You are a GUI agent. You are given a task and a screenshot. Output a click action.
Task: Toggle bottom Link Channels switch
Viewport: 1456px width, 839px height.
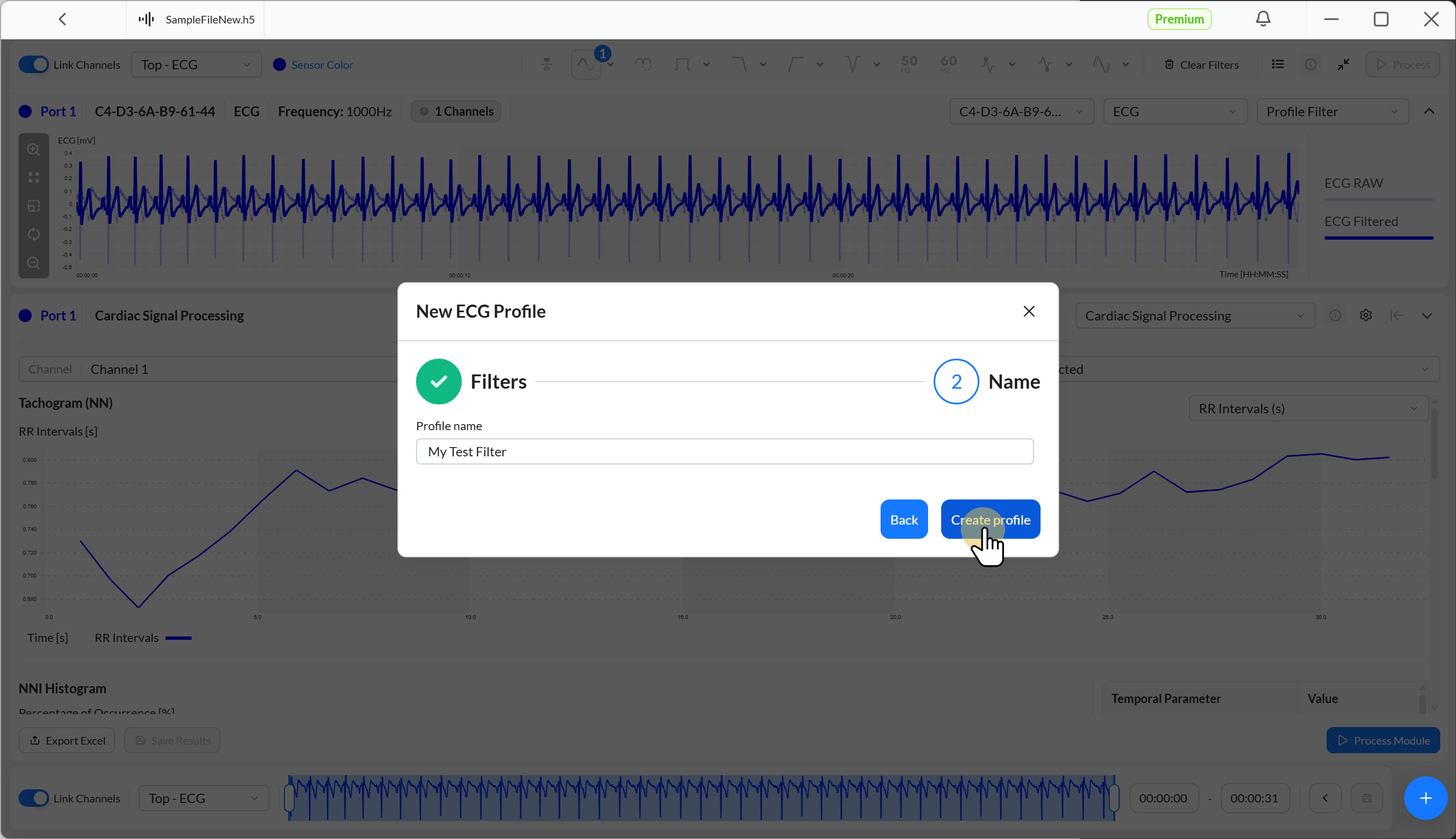pos(33,798)
